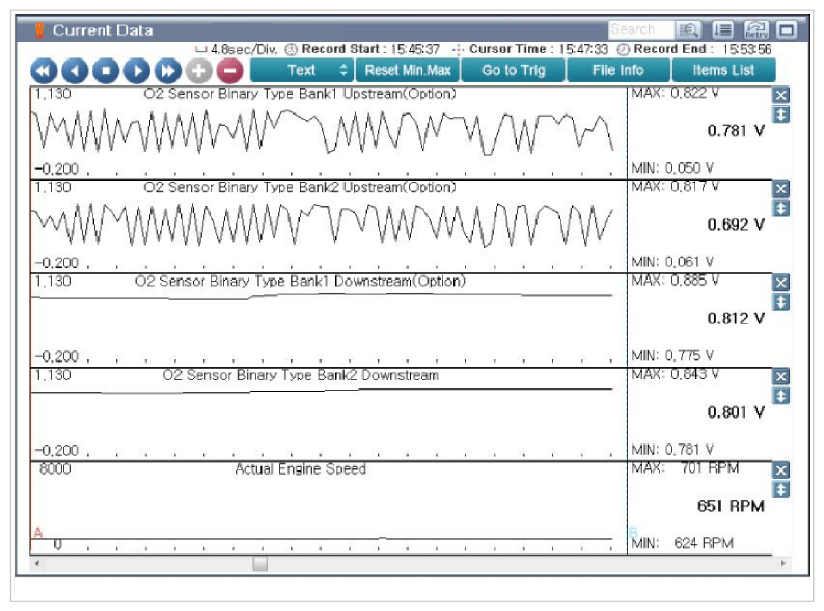
Task: Click the Search input field
Action: point(641,29)
